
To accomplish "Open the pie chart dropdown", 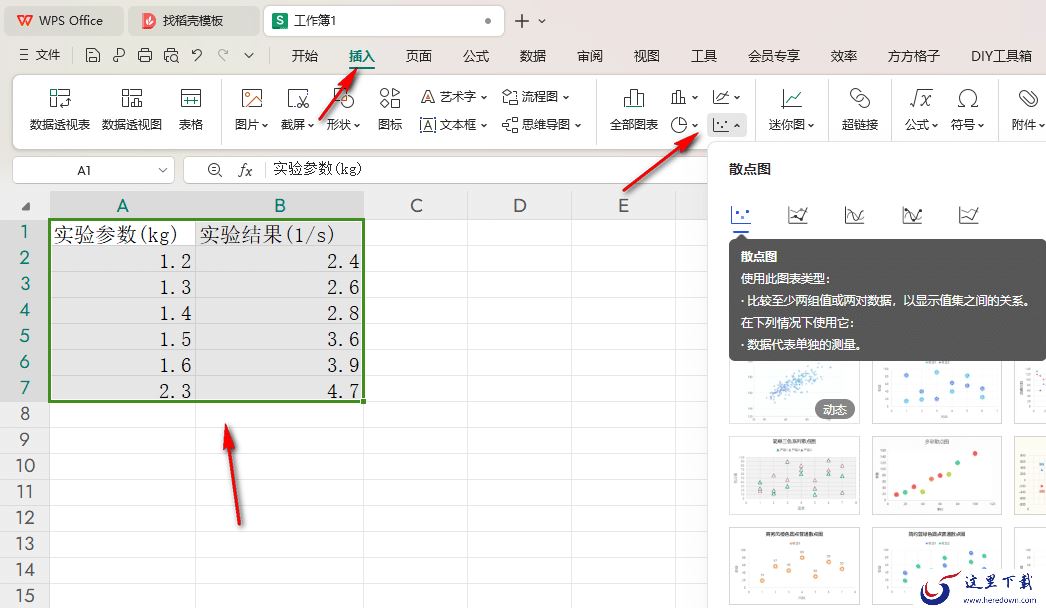I will pos(684,125).
